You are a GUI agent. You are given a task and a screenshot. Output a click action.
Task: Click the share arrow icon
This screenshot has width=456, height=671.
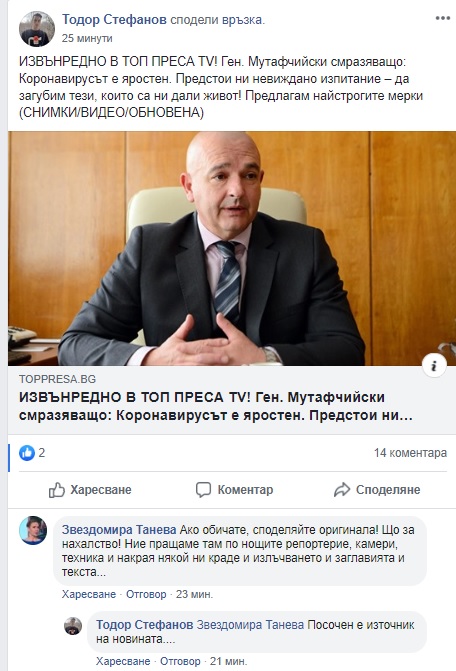coord(342,490)
